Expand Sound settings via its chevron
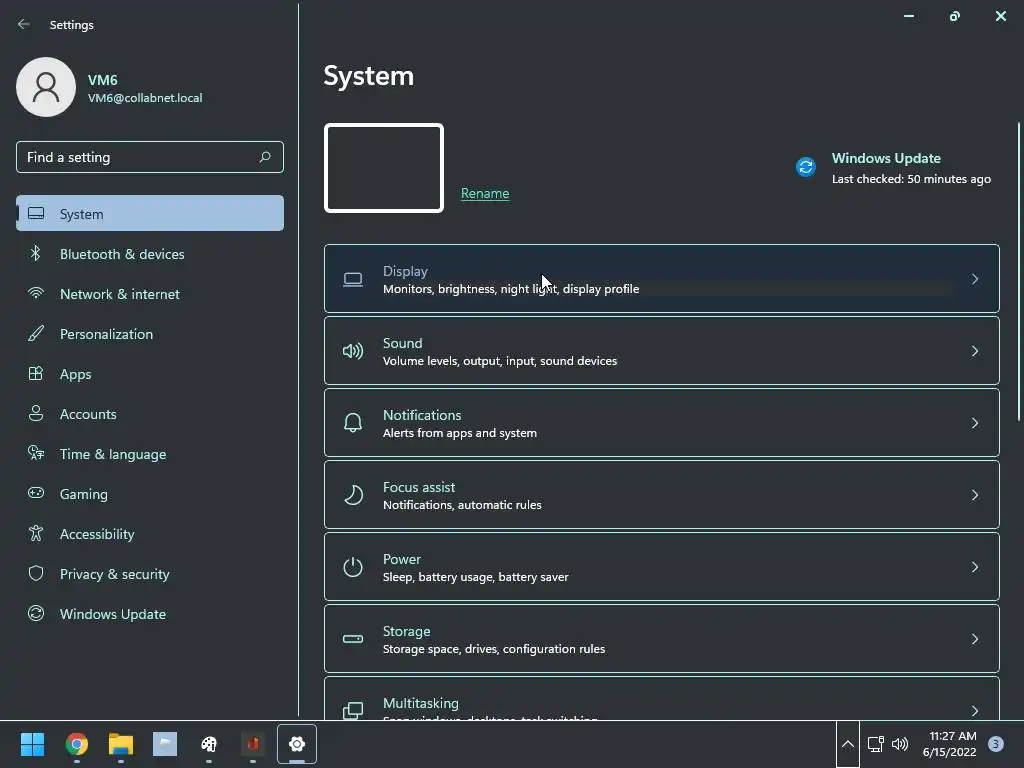 pos(974,351)
